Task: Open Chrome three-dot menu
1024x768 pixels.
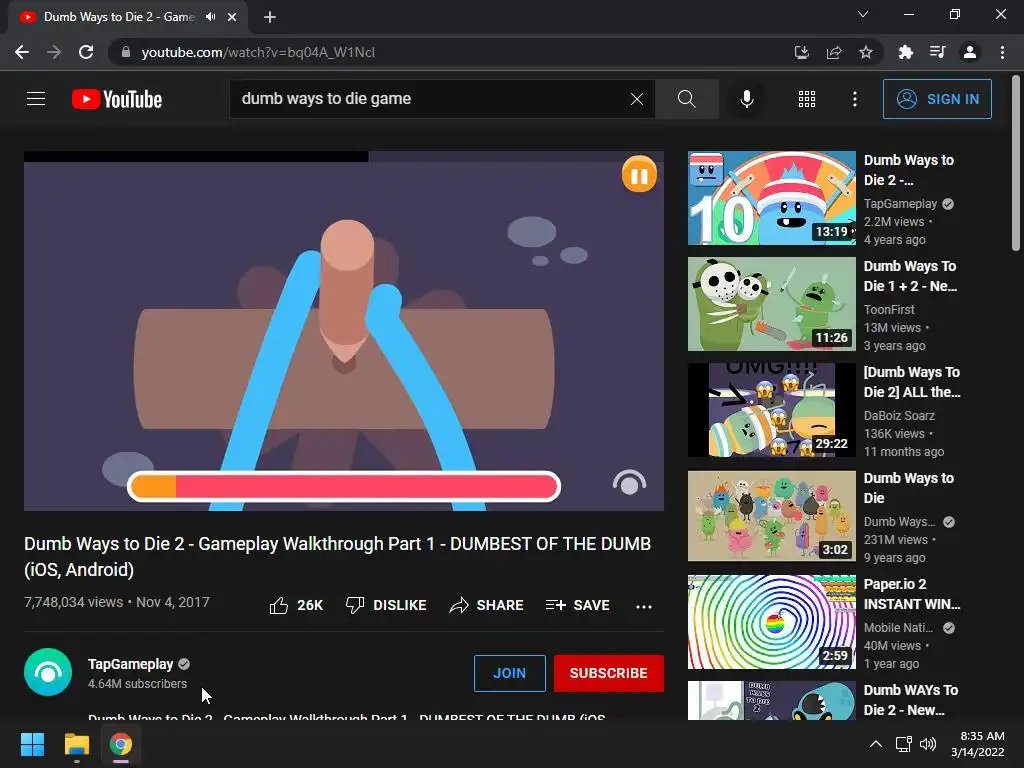Action: (x=1002, y=52)
